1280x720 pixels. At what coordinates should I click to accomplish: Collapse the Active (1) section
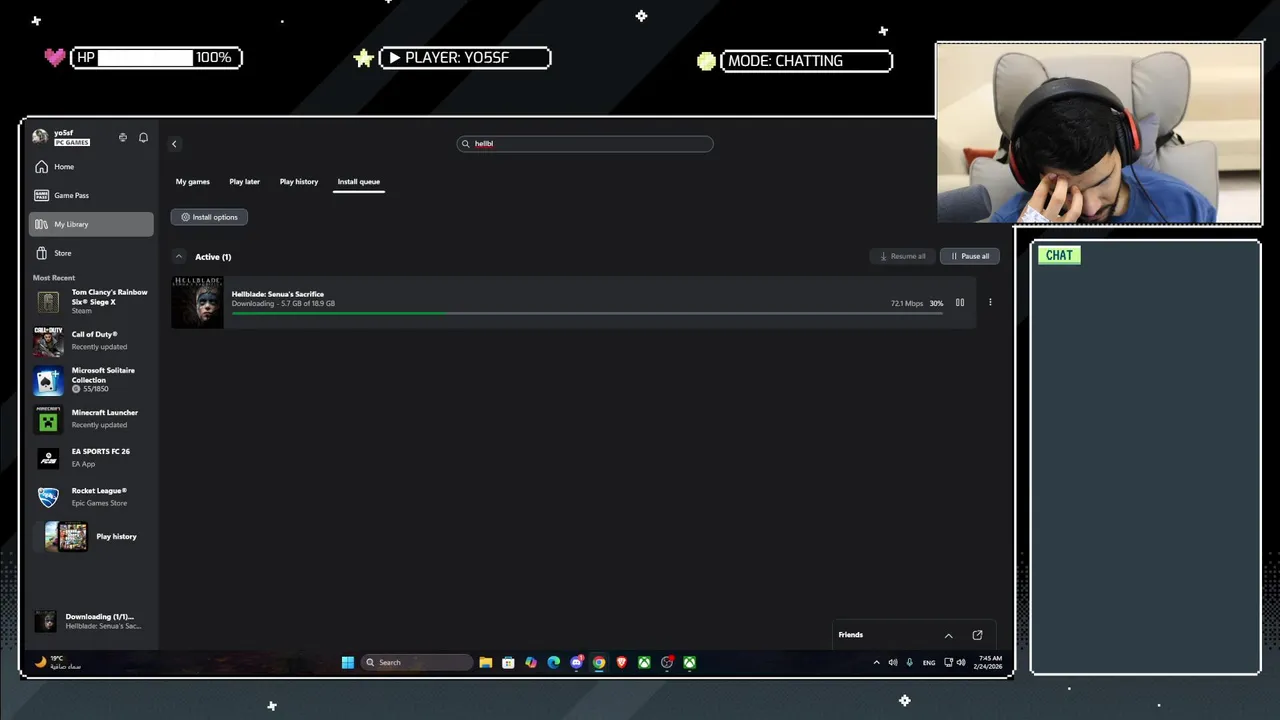tap(179, 257)
